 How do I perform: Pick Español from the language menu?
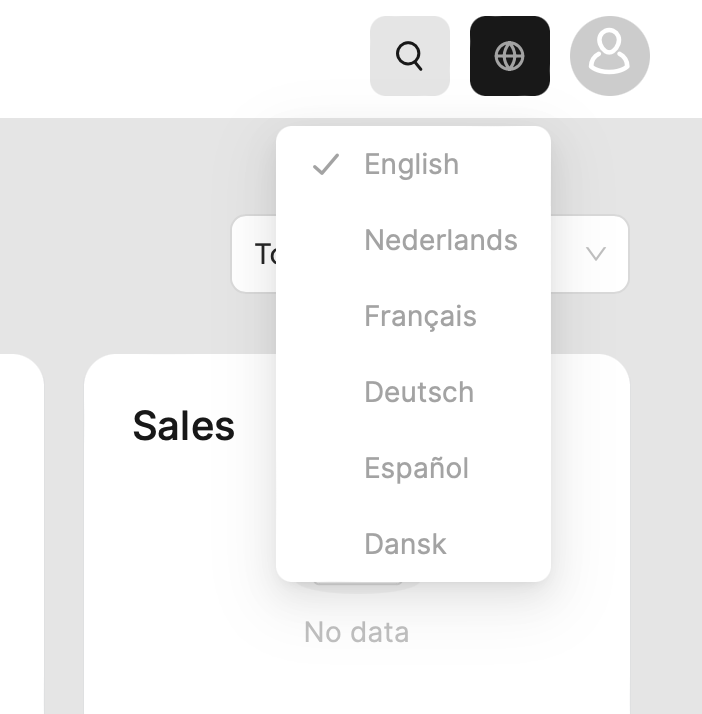pyautogui.click(x=416, y=469)
